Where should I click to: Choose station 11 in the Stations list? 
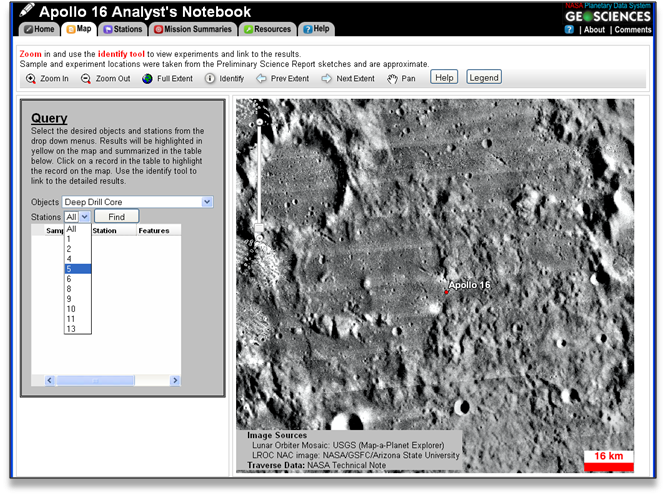coord(78,319)
